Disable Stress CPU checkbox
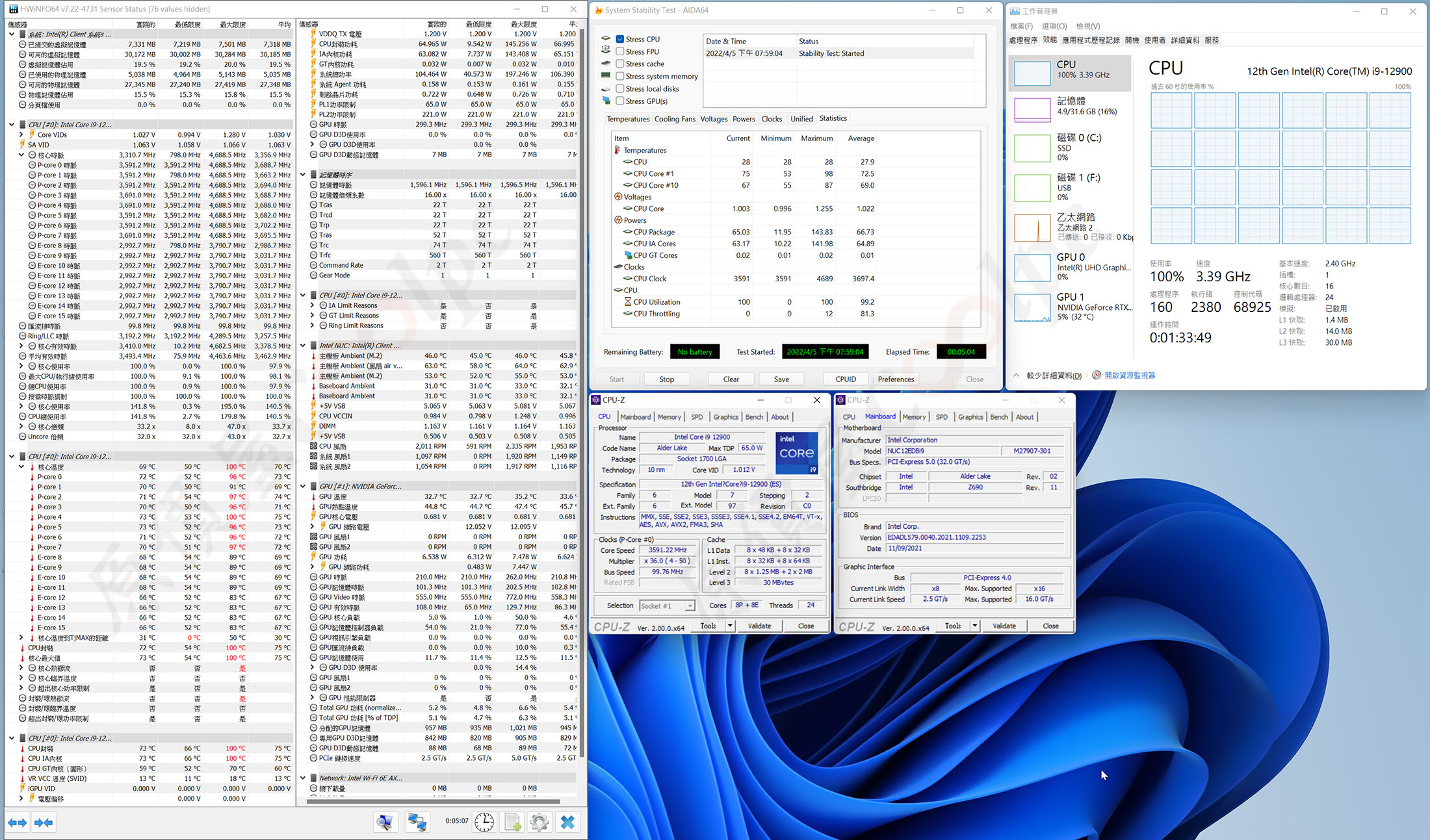Viewport: 1430px width, 840px height. (620, 39)
